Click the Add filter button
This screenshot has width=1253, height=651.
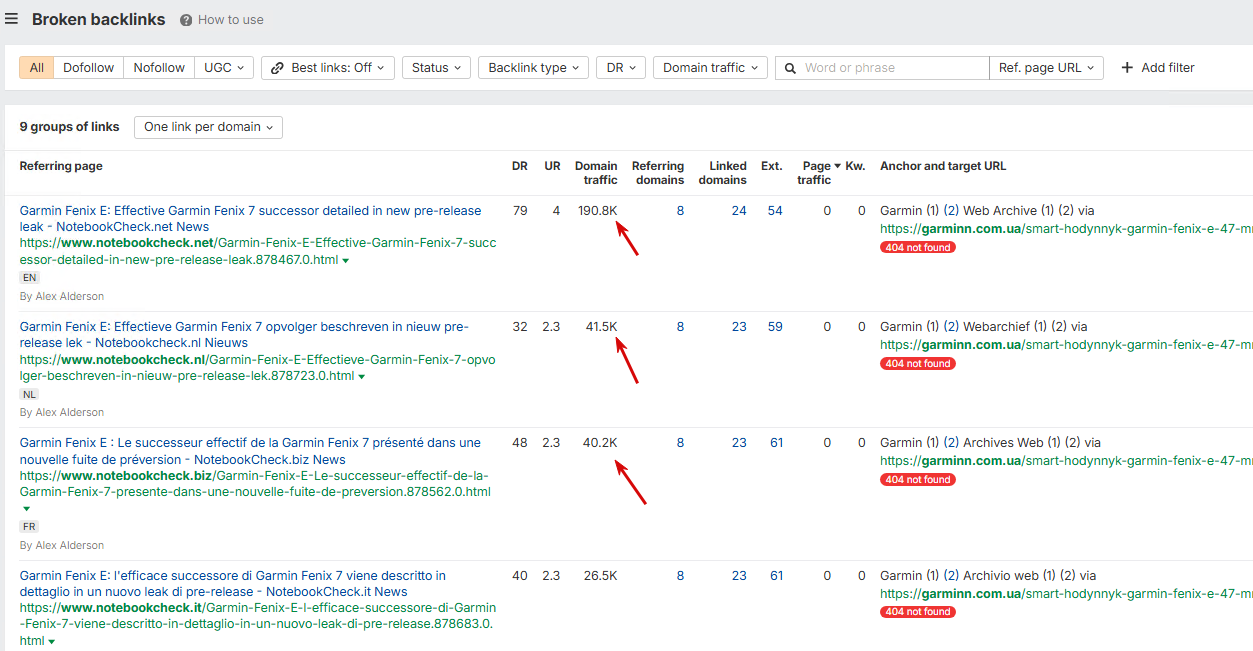[x=1158, y=68]
